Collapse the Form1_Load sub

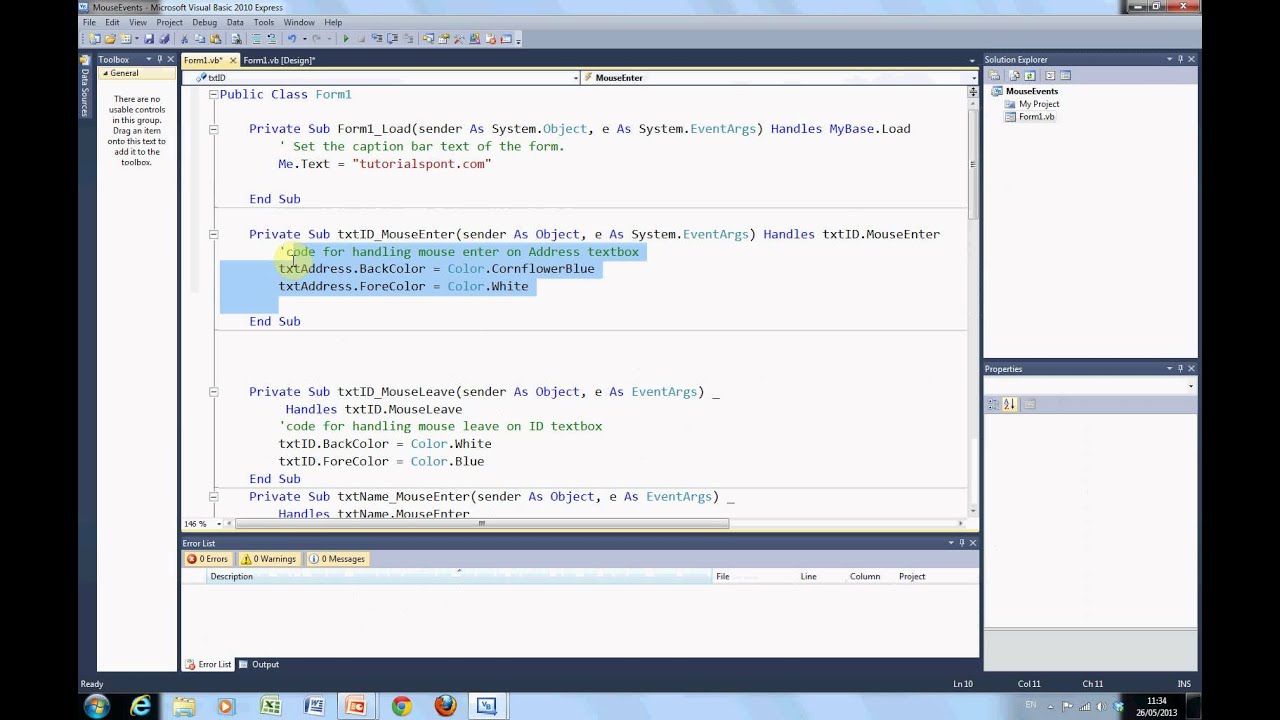click(213, 129)
